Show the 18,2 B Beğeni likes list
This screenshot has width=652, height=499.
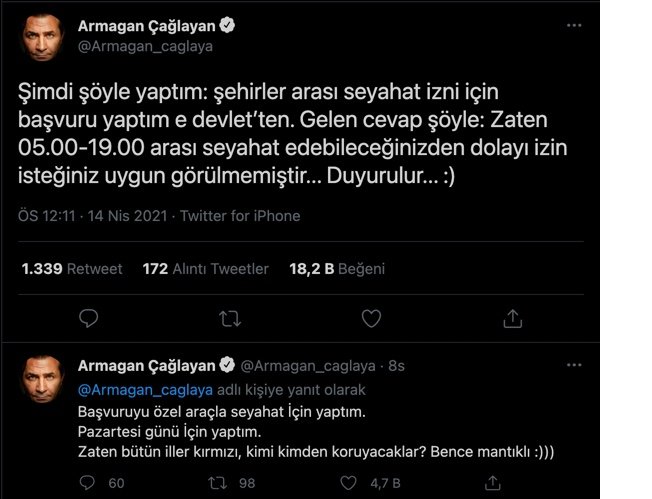click(x=337, y=269)
